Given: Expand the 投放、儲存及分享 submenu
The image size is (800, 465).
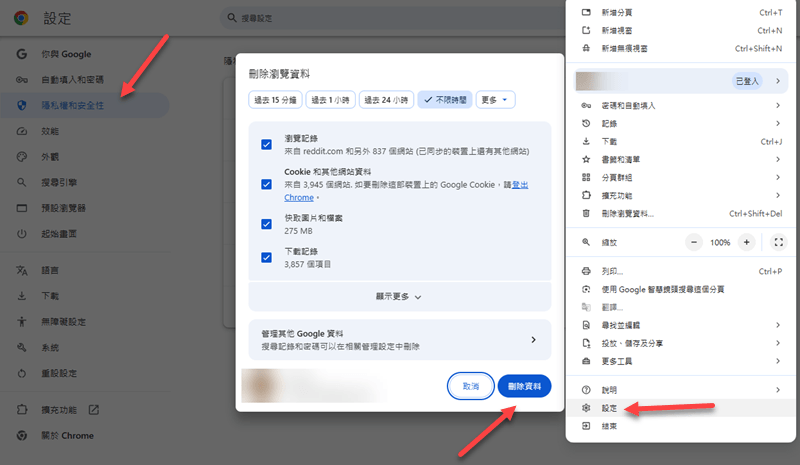Looking at the screenshot, I should pyautogui.click(x=681, y=343).
